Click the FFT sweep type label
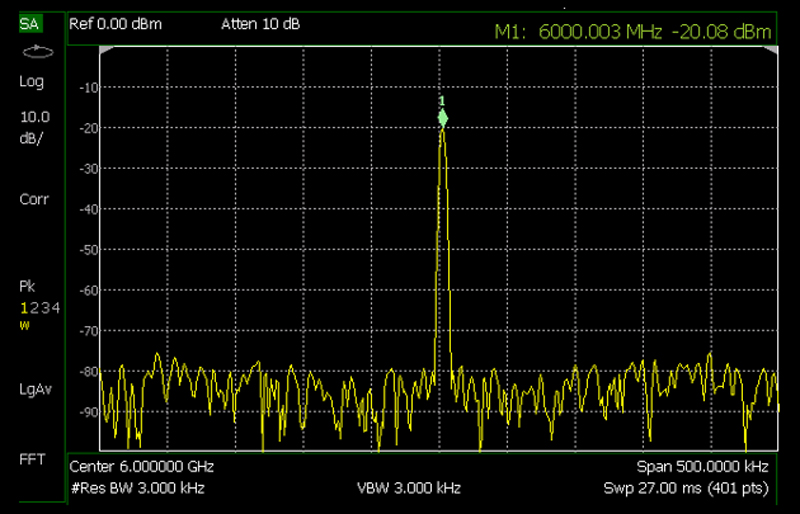The height and width of the screenshot is (514, 800). click(32, 459)
